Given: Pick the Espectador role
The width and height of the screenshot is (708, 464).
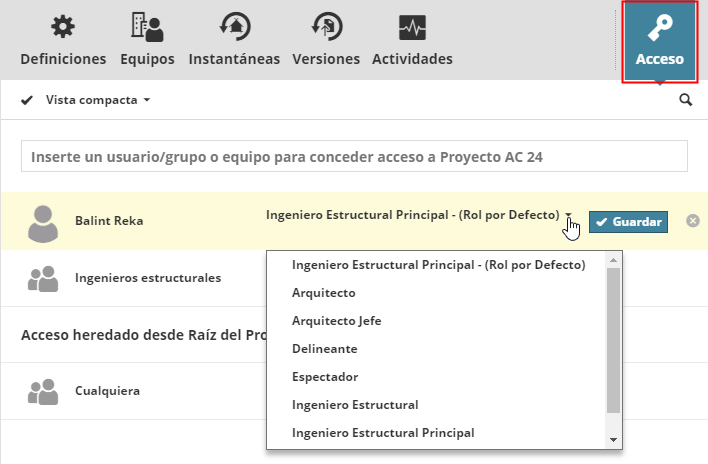Looking at the screenshot, I should coord(324,377).
